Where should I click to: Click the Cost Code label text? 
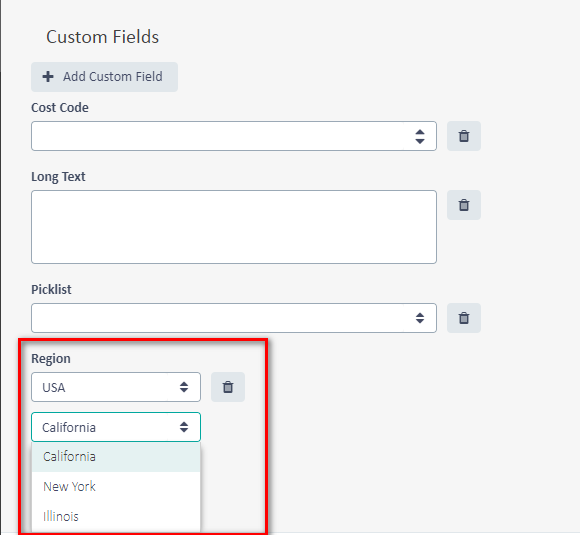pos(60,108)
